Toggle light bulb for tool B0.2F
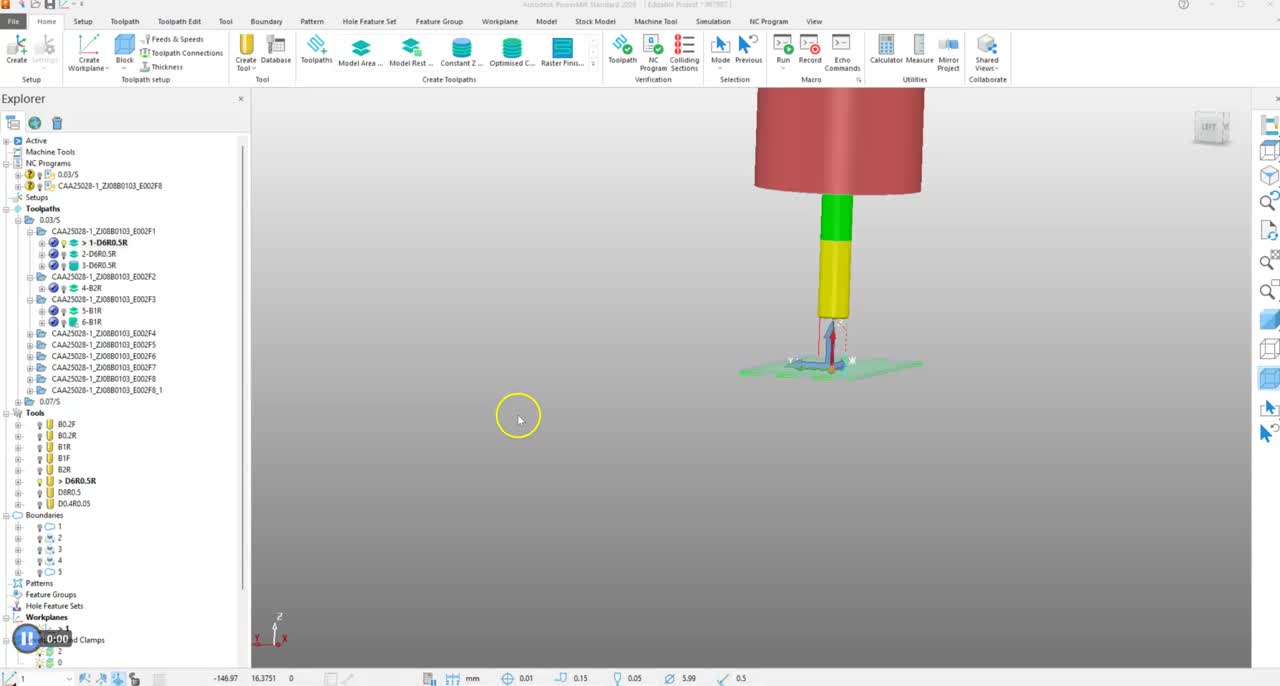The width and height of the screenshot is (1280, 686). [40, 425]
